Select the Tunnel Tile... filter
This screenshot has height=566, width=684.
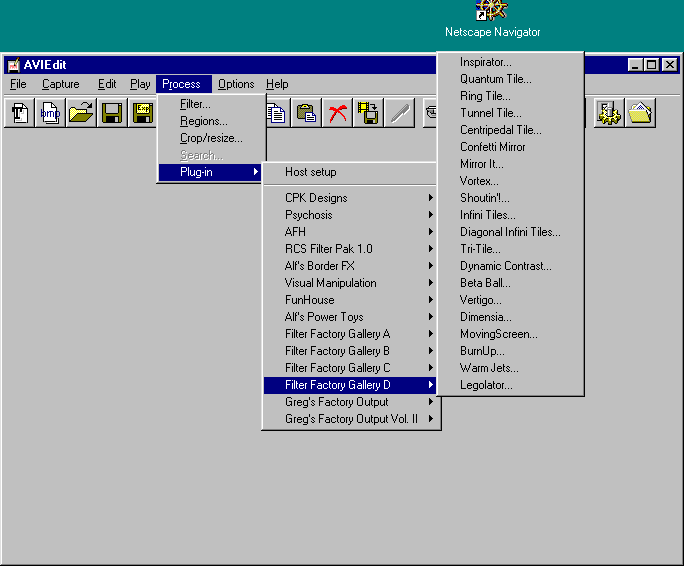pyautogui.click(x=510, y=113)
